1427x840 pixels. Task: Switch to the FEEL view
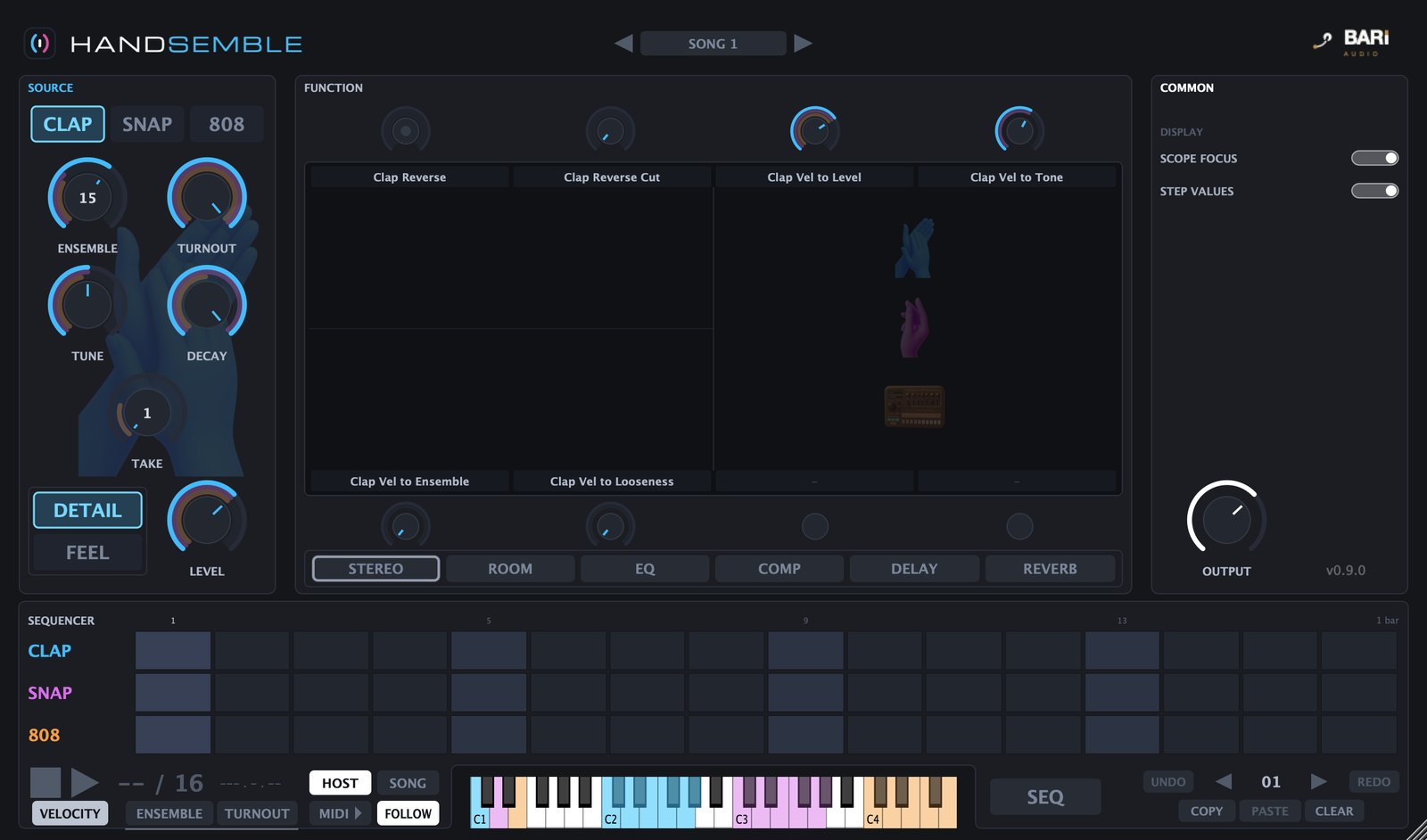coord(87,553)
